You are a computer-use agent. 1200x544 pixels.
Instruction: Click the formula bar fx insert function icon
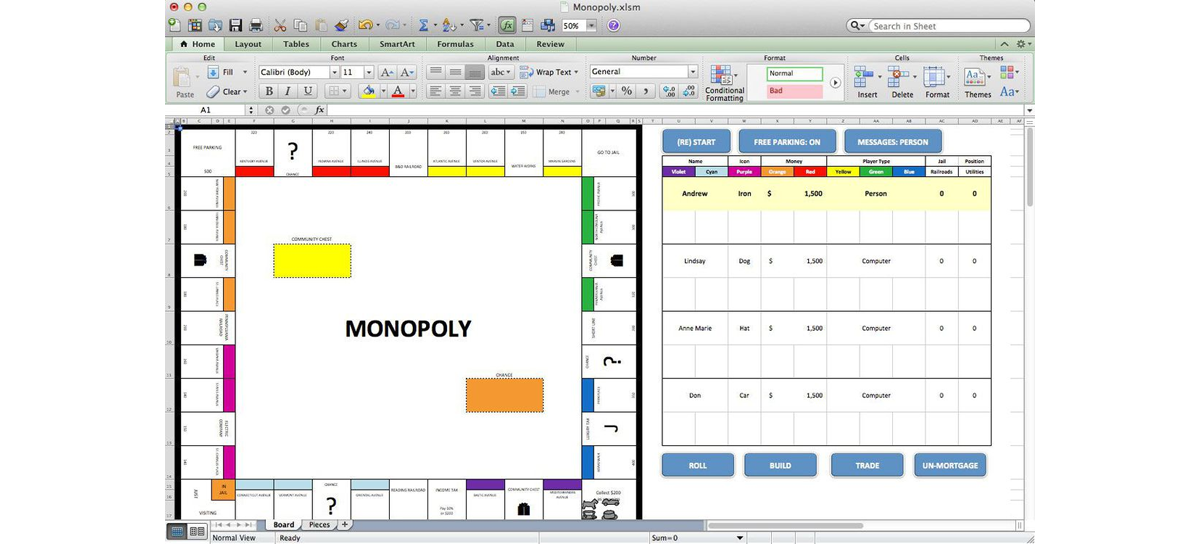[319, 110]
